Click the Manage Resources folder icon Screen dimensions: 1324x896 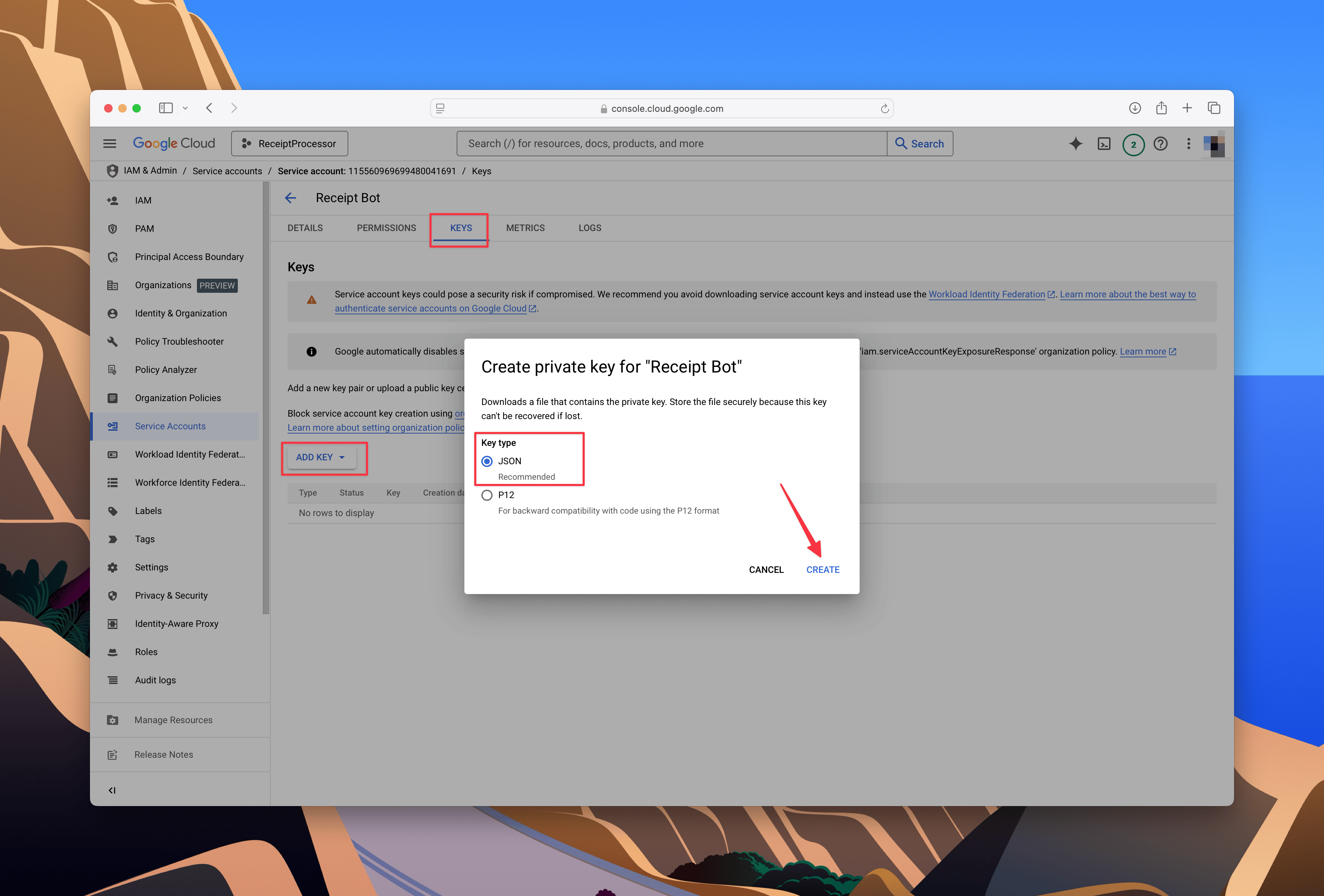[112, 720]
